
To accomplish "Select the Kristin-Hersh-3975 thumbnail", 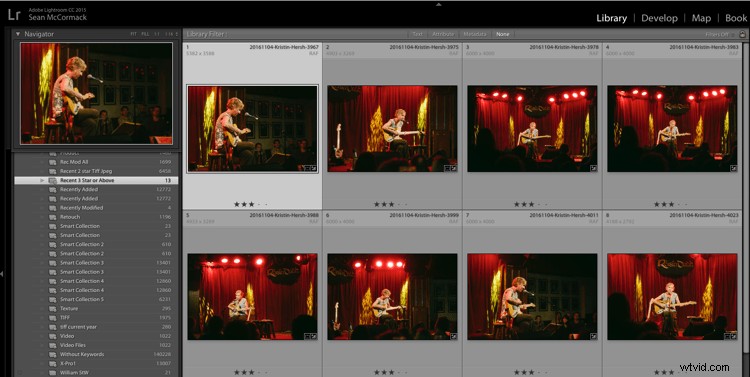I will tap(392, 129).
